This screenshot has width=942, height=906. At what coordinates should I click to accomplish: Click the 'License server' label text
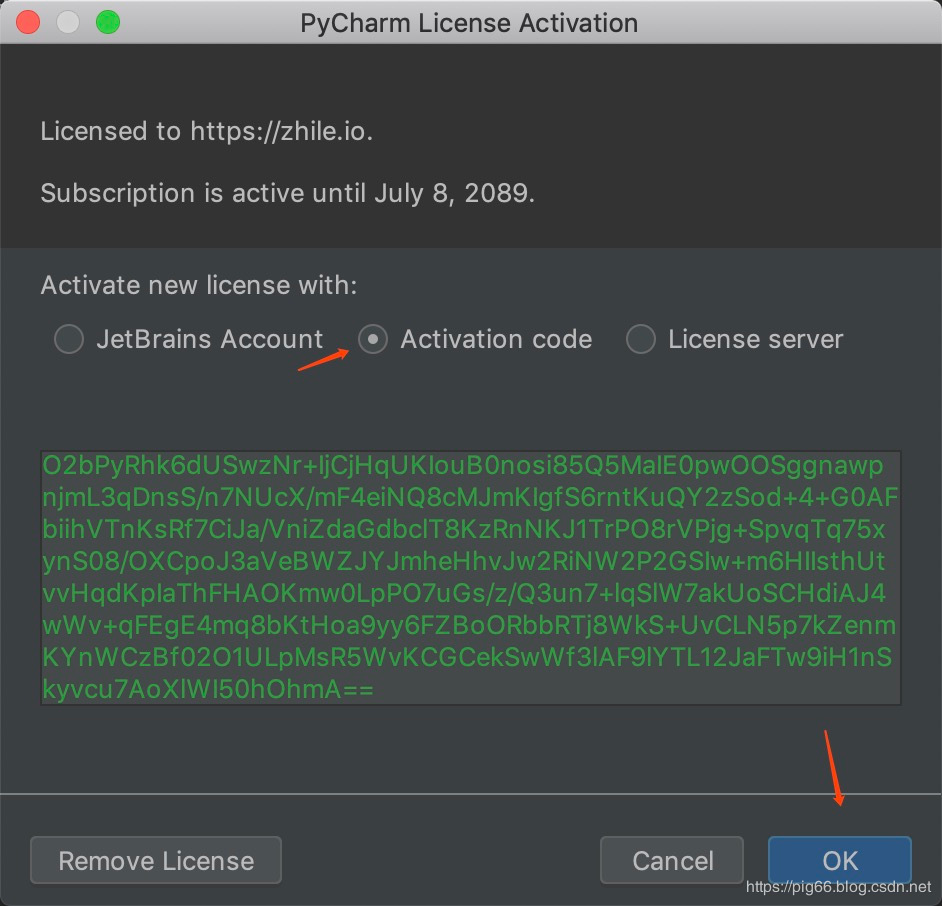click(x=755, y=340)
